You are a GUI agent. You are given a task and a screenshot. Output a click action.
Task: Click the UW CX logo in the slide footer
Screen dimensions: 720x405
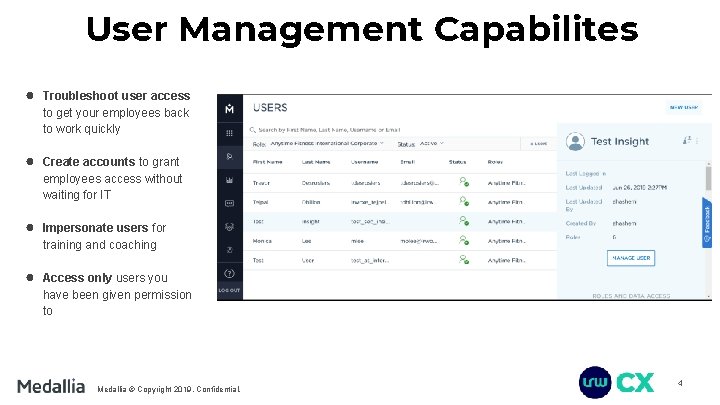coord(616,382)
